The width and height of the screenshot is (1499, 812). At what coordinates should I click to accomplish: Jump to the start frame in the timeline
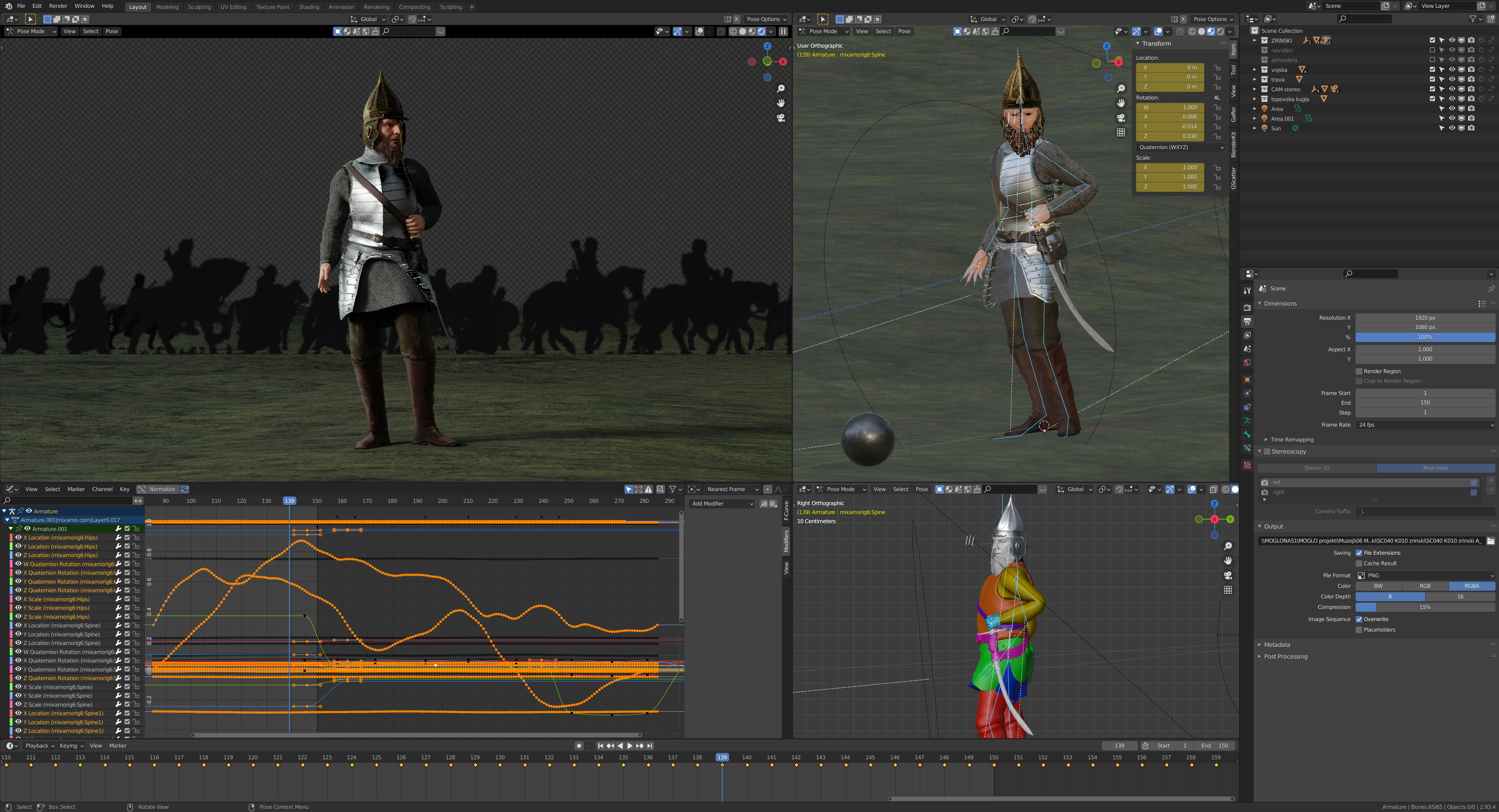tap(601, 746)
